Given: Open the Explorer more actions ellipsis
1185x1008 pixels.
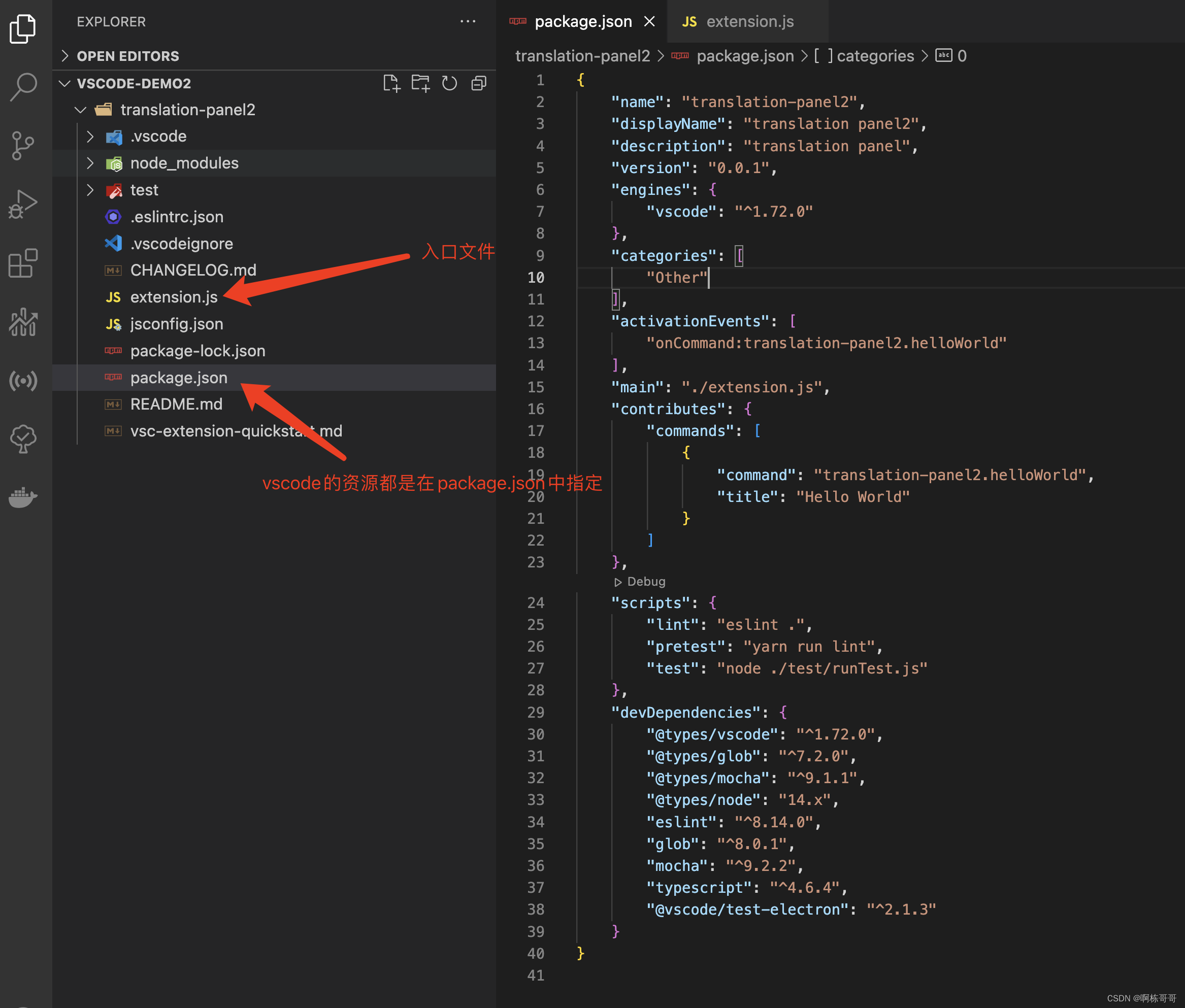Looking at the screenshot, I should coord(468,22).
